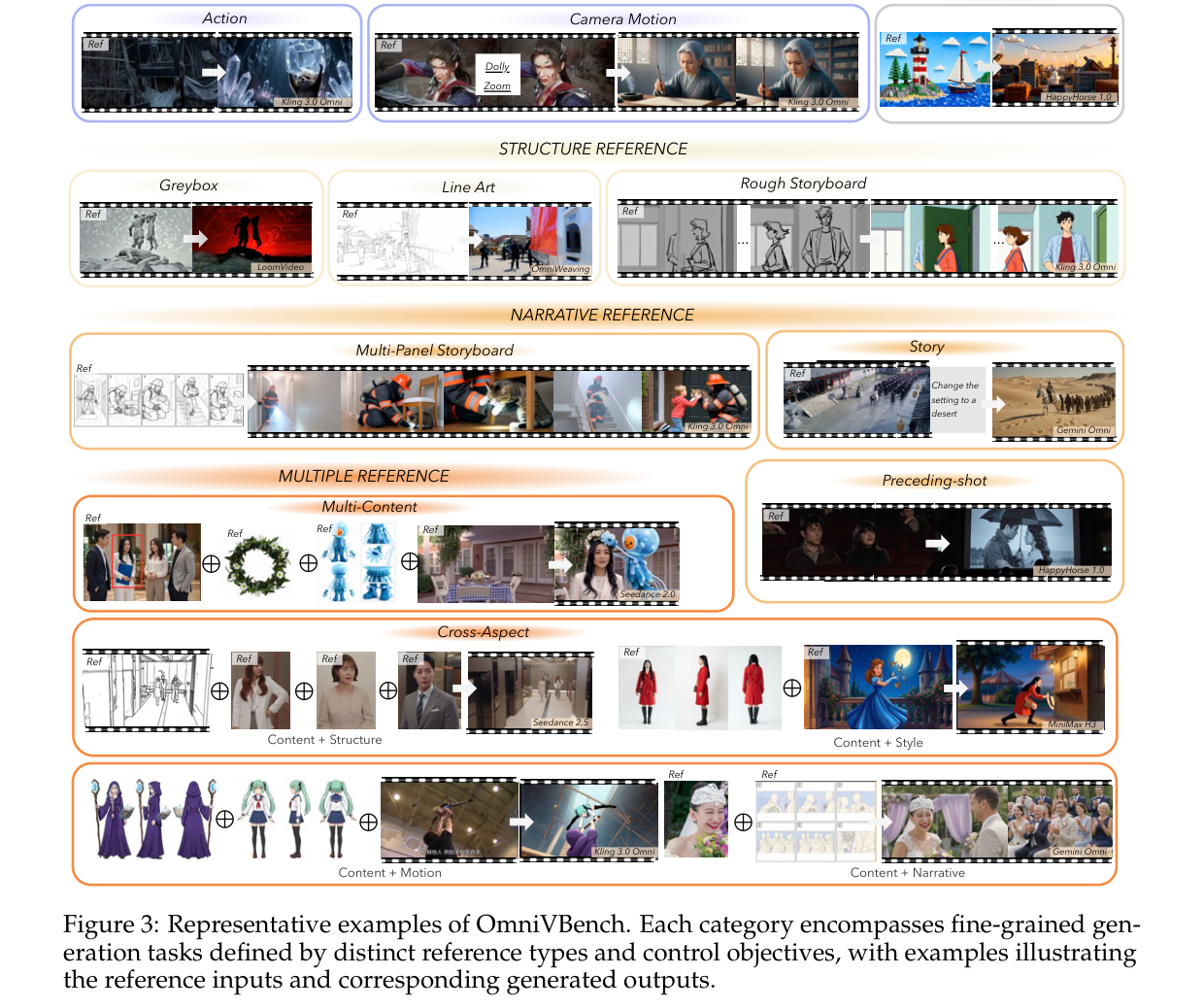Open the bride portrait reference image
Viewport: 1204px width, 1008px height.
click(696, 819)
